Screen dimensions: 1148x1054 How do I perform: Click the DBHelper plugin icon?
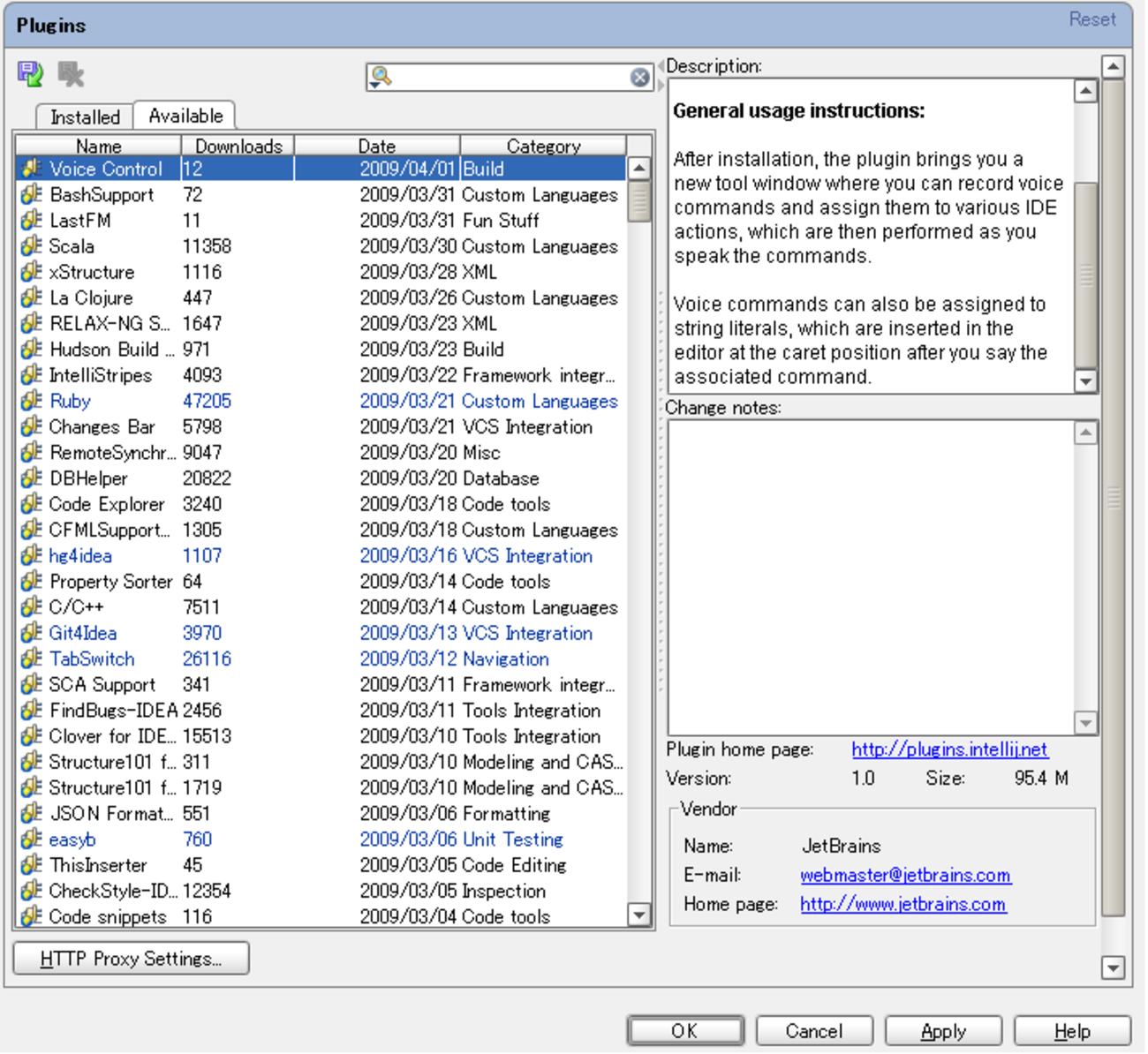(x=32, y=478)
